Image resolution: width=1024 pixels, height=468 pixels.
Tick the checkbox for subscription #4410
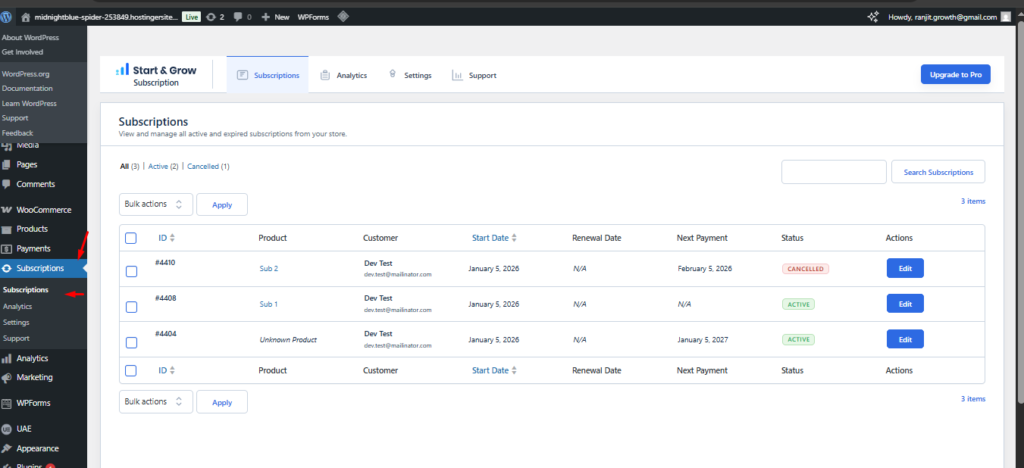131,271
